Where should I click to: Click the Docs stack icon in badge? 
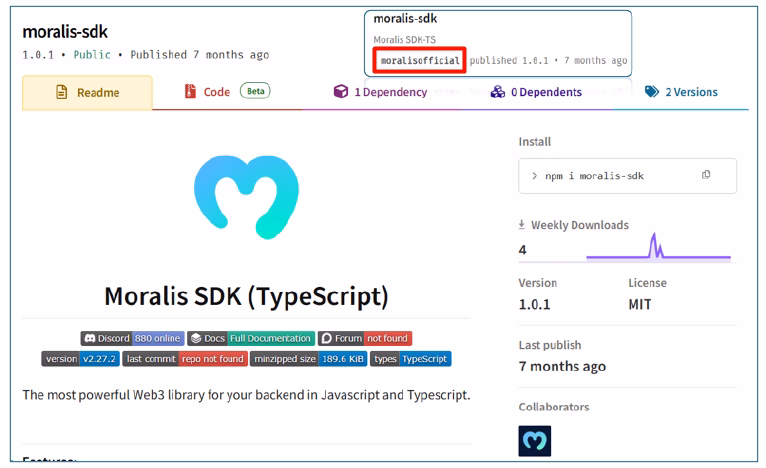[196, 338]
